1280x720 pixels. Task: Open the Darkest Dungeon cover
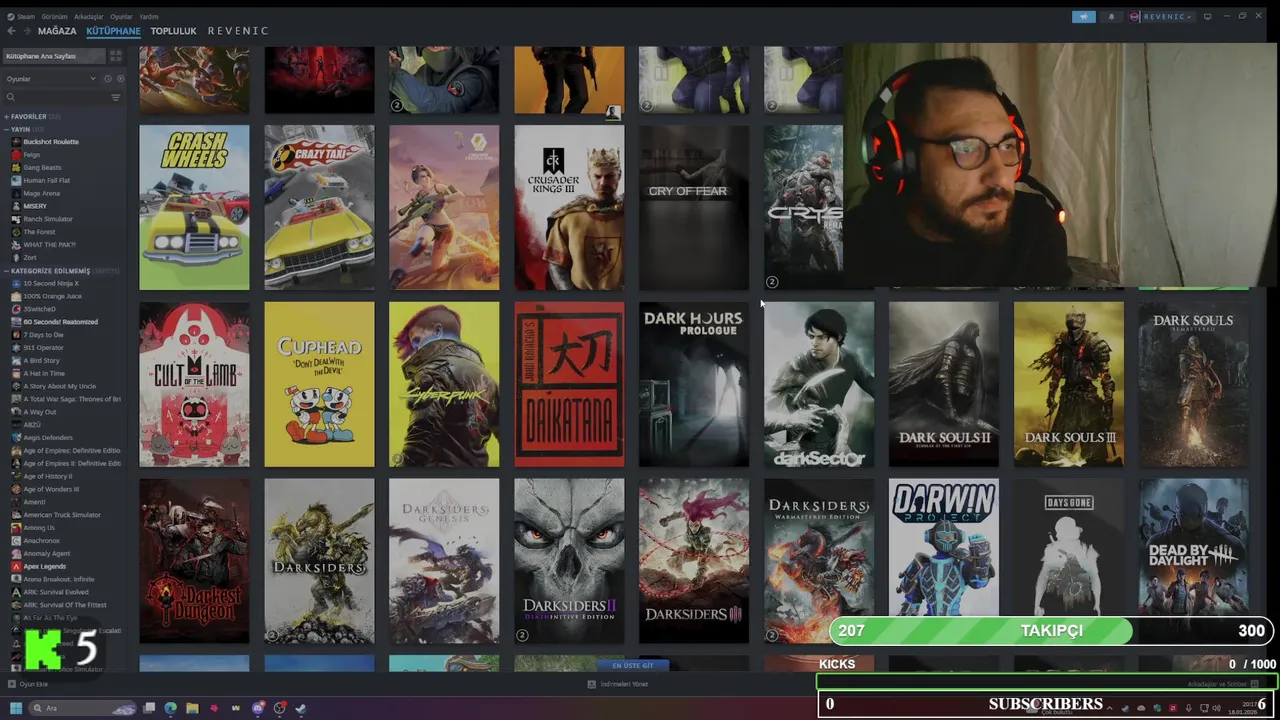coord(194,561)
